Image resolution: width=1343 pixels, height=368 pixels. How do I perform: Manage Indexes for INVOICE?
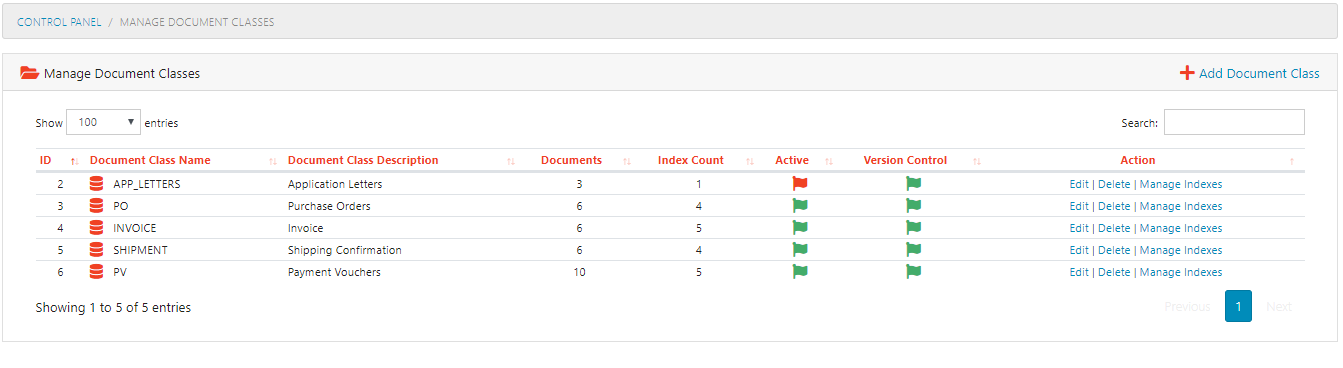point(1181,228)
